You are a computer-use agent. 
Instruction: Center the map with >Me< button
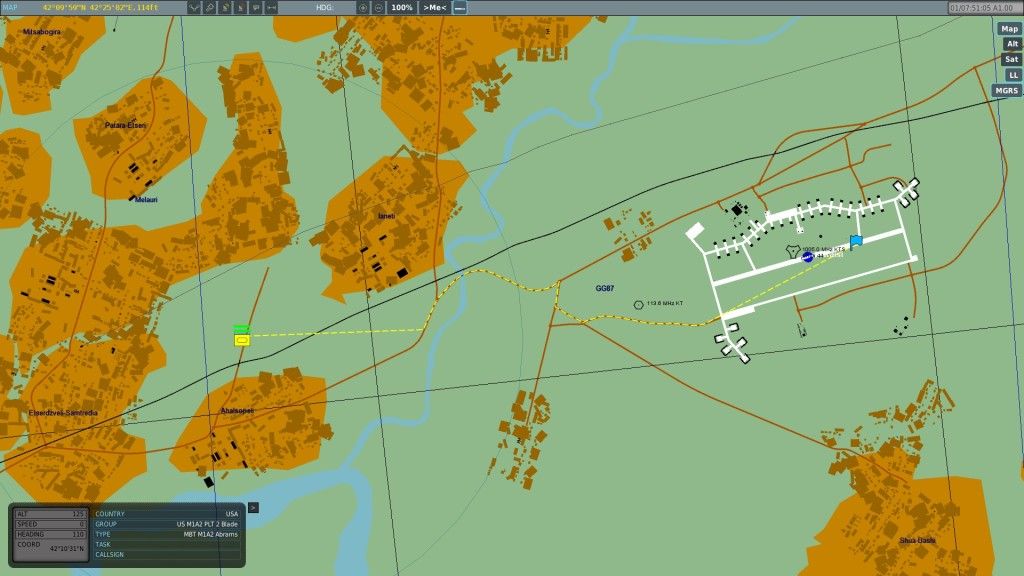click(434, 7)
